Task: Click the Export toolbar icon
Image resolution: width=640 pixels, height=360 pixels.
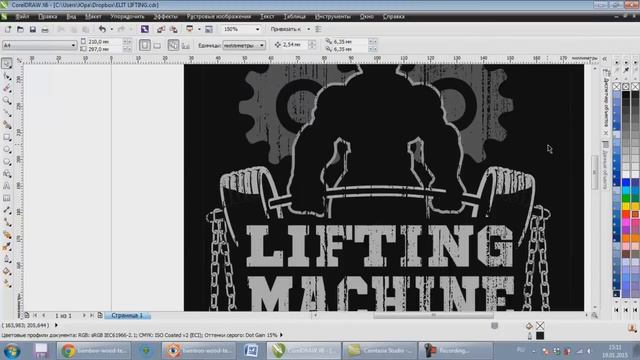Action: (x=173, y=29)
